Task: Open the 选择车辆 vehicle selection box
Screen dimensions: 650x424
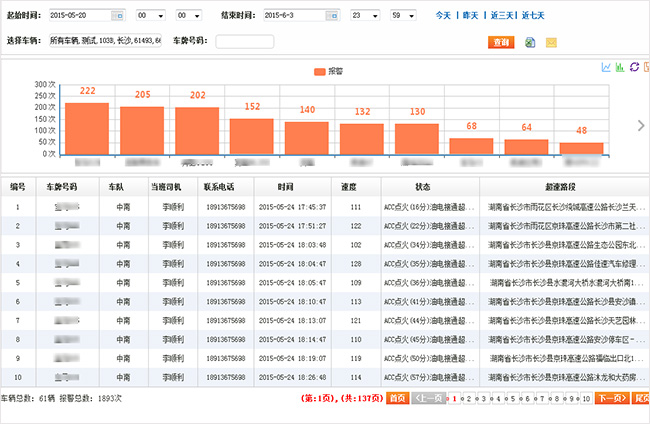Action: point(105,41)
